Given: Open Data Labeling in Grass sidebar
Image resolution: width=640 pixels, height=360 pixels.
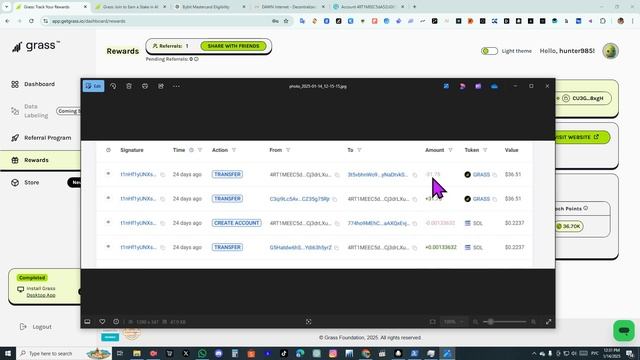Looking at the screenshot, I should point(36,111).
